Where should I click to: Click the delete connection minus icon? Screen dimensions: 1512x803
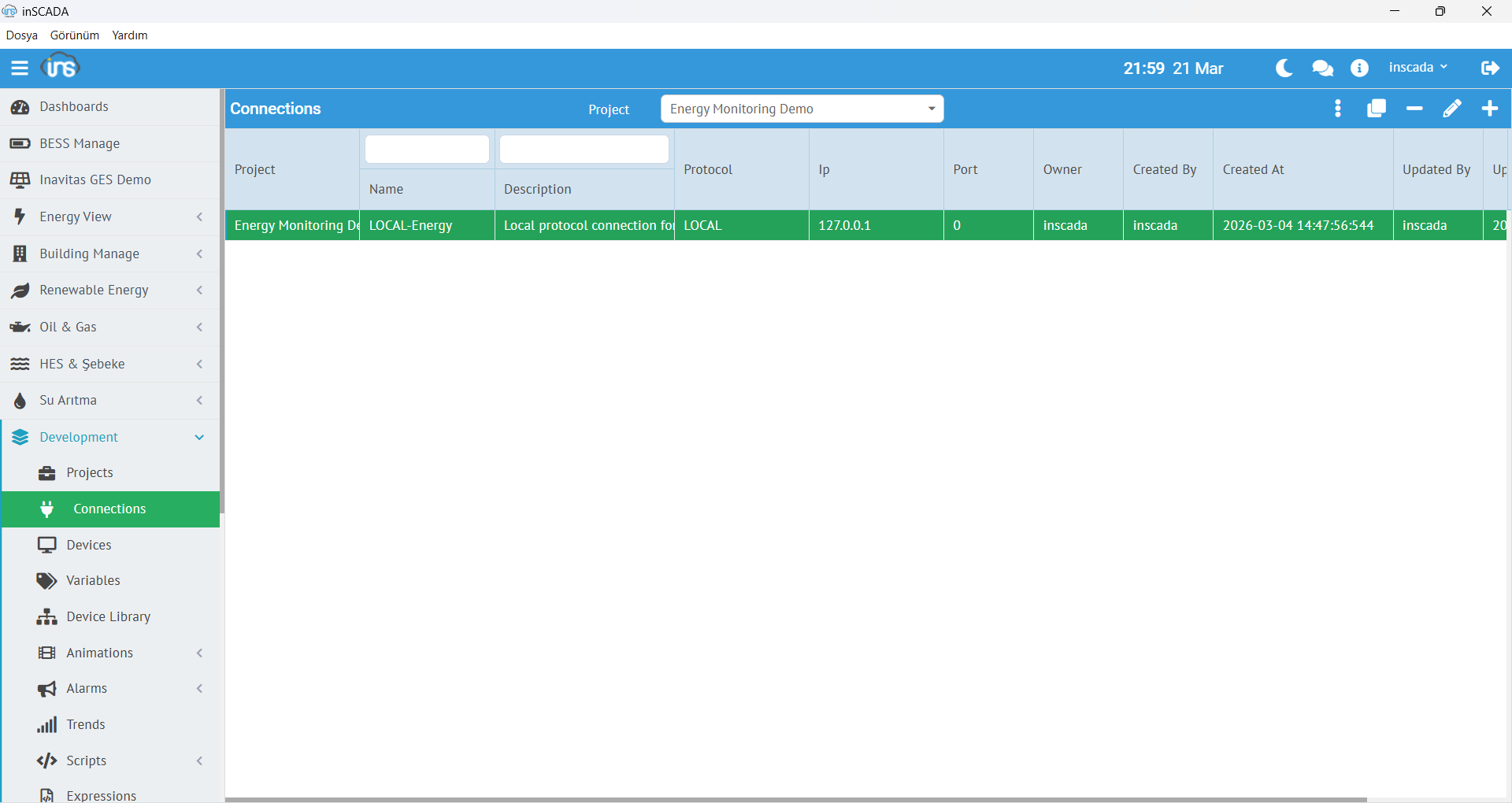1414,109
